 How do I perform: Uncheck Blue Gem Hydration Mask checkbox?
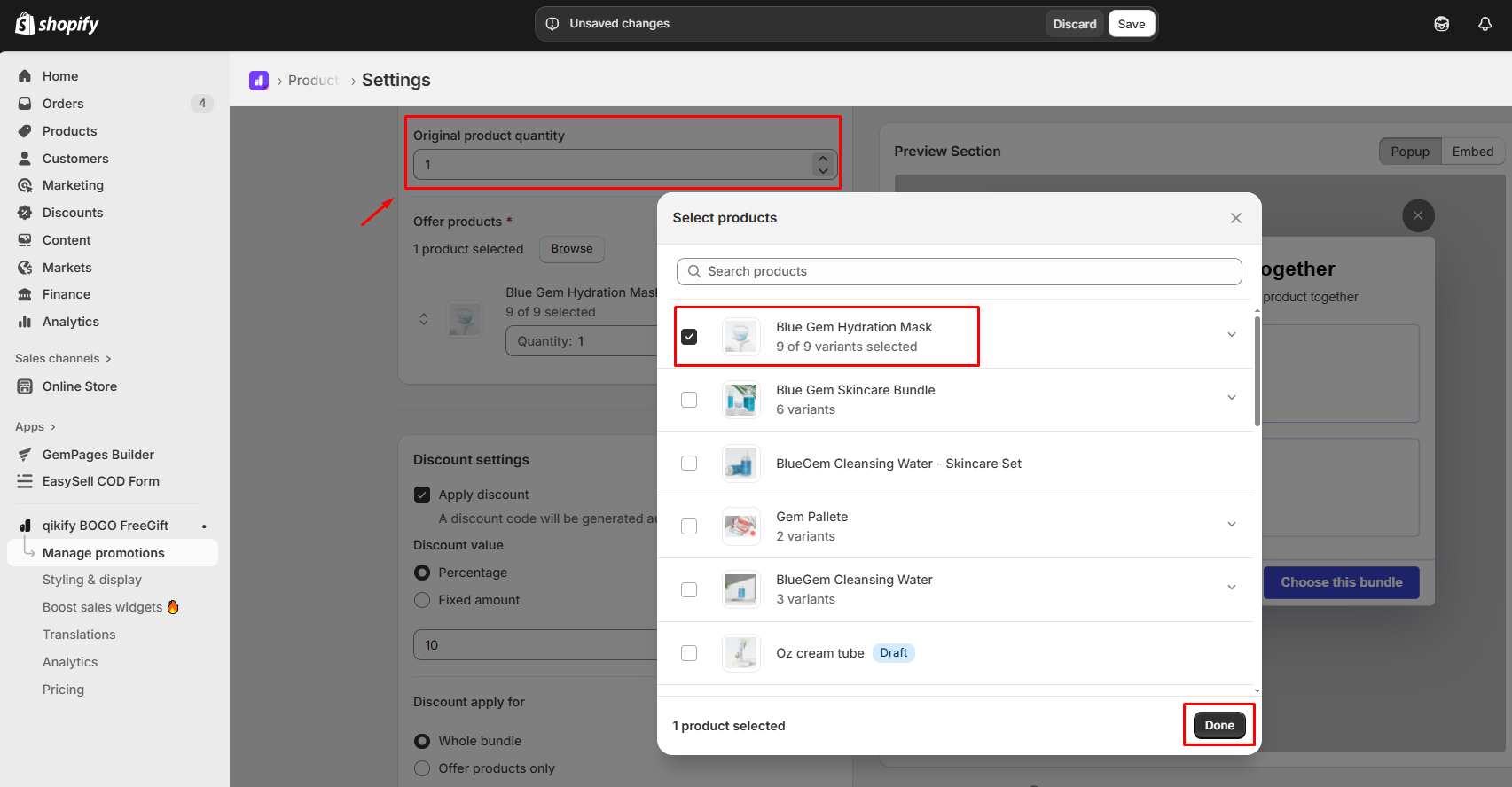[x=689, y=337]
